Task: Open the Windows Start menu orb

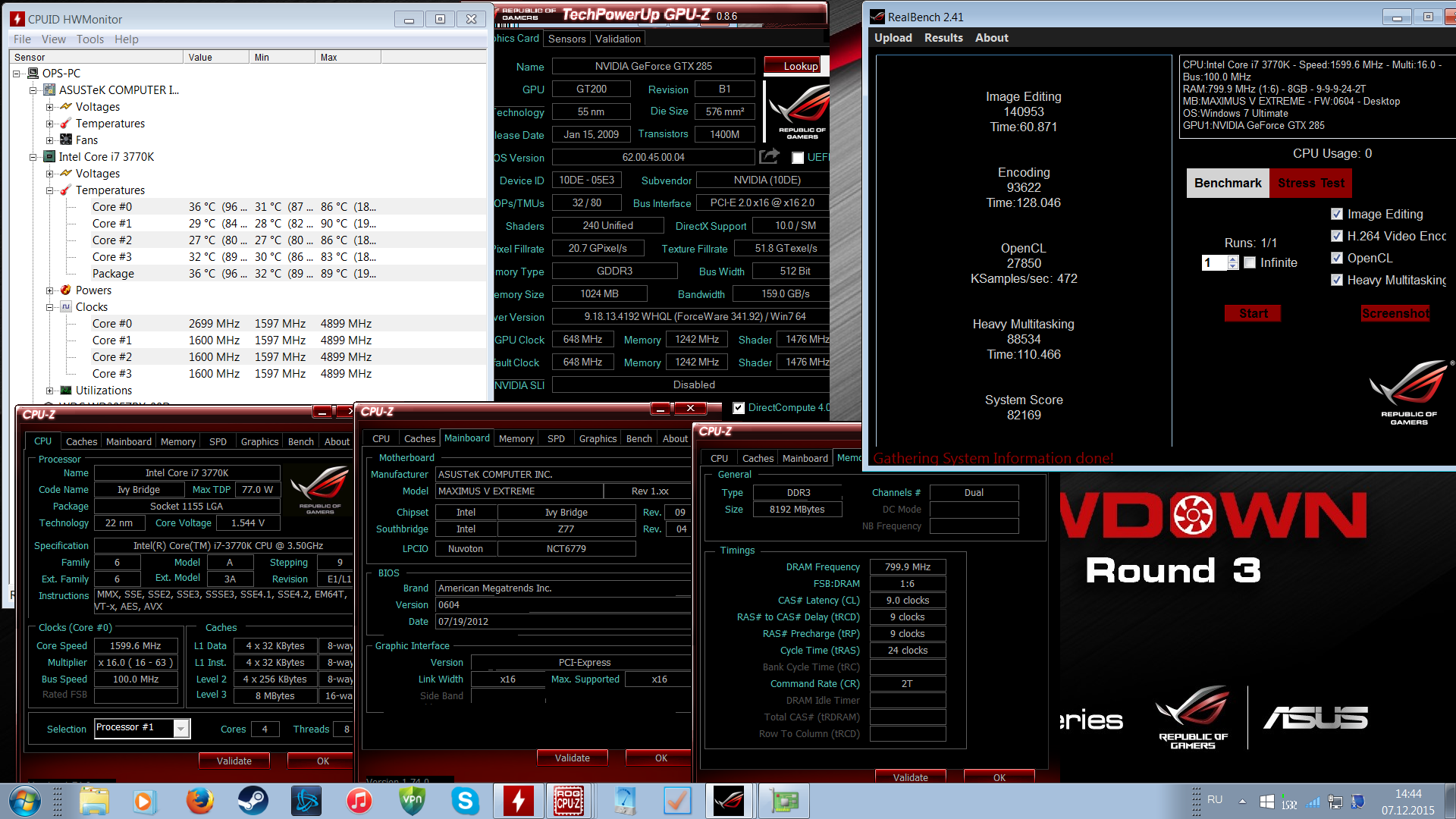Action: (x=24, y=801)
